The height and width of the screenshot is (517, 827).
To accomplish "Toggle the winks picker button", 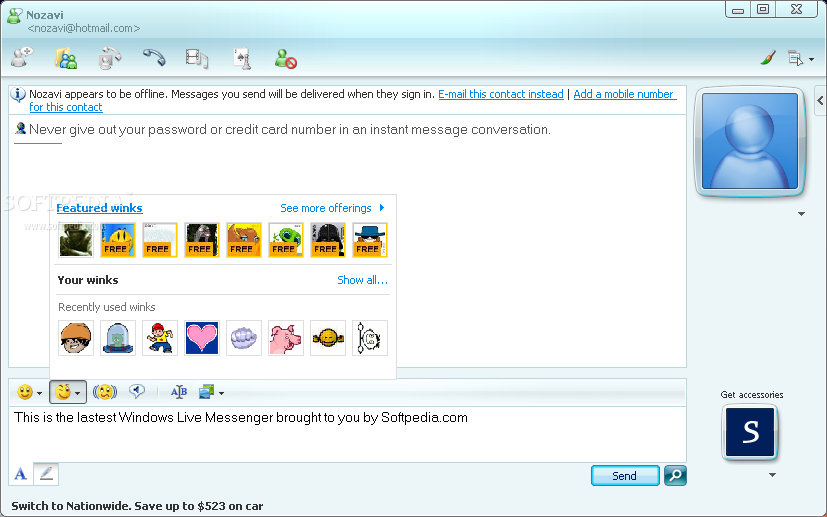I will 68,392.
